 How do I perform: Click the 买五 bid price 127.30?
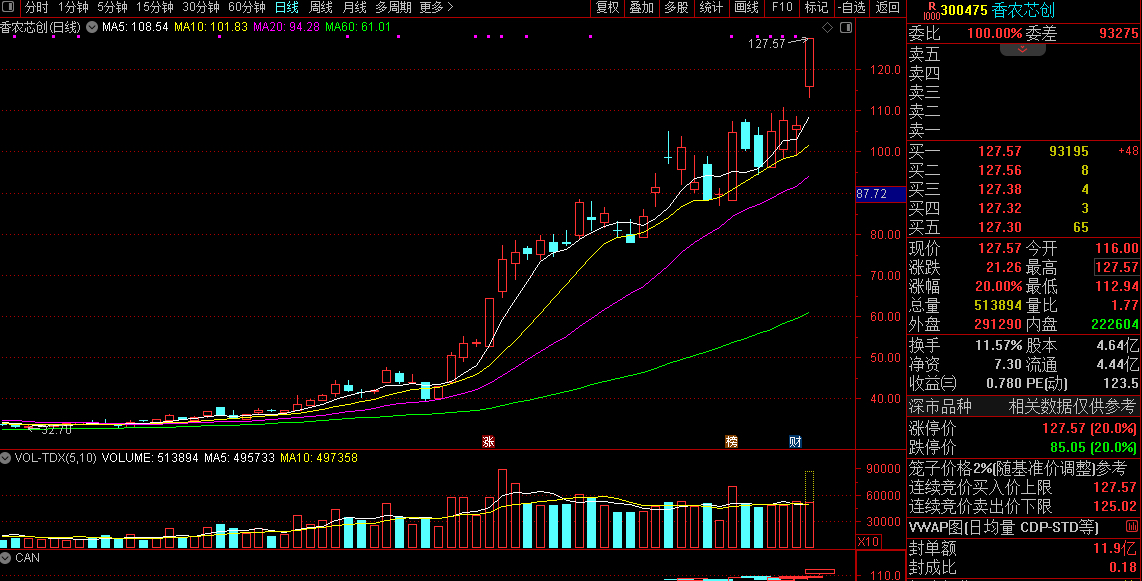tap(999, 227)
